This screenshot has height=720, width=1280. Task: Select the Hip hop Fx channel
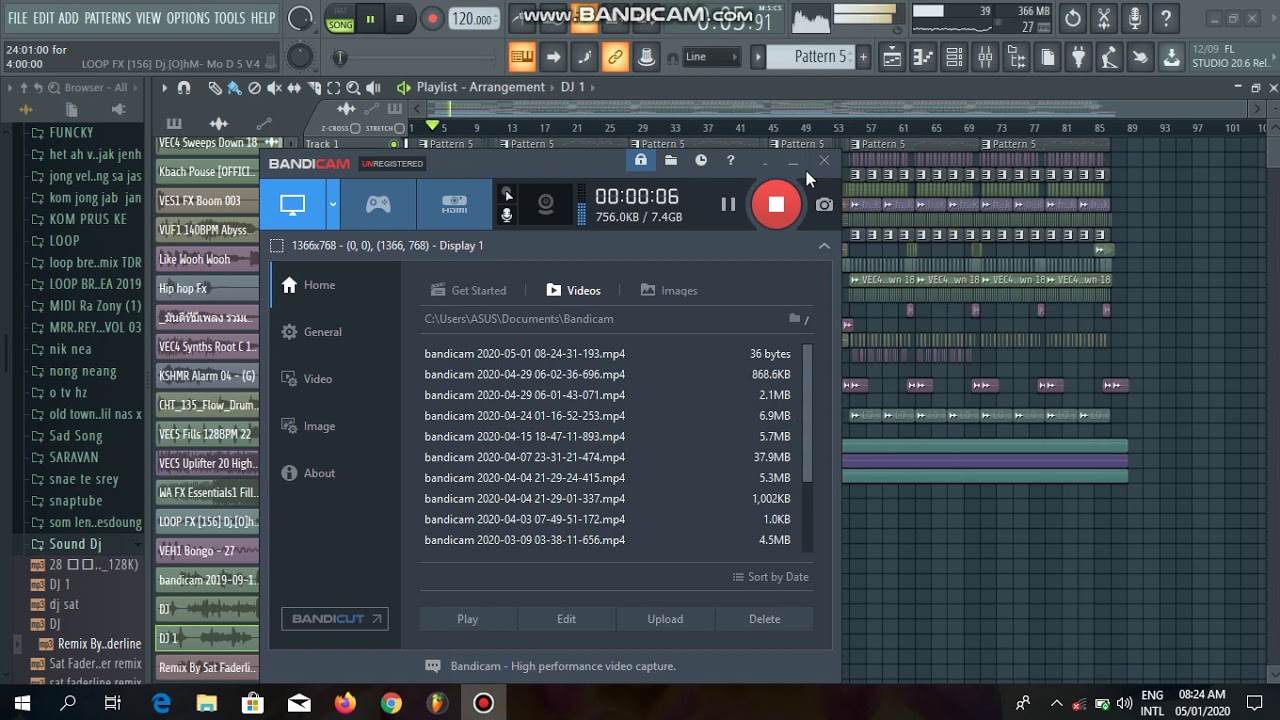click(x=207, y=288)
